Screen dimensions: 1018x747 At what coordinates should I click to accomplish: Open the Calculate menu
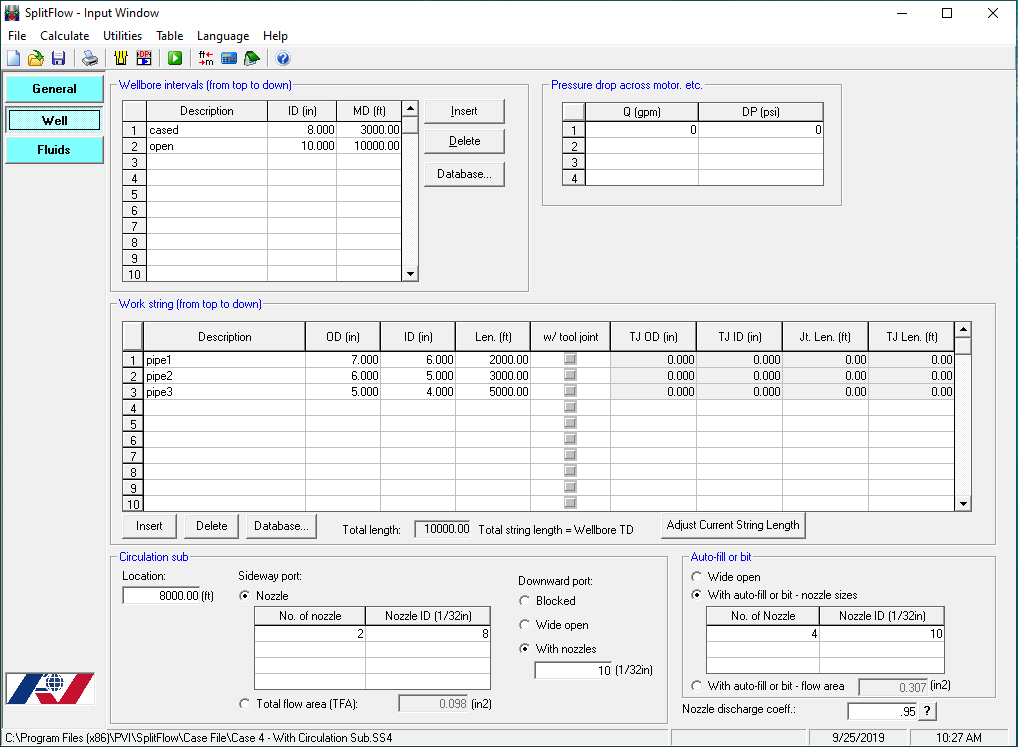[64, 36]
